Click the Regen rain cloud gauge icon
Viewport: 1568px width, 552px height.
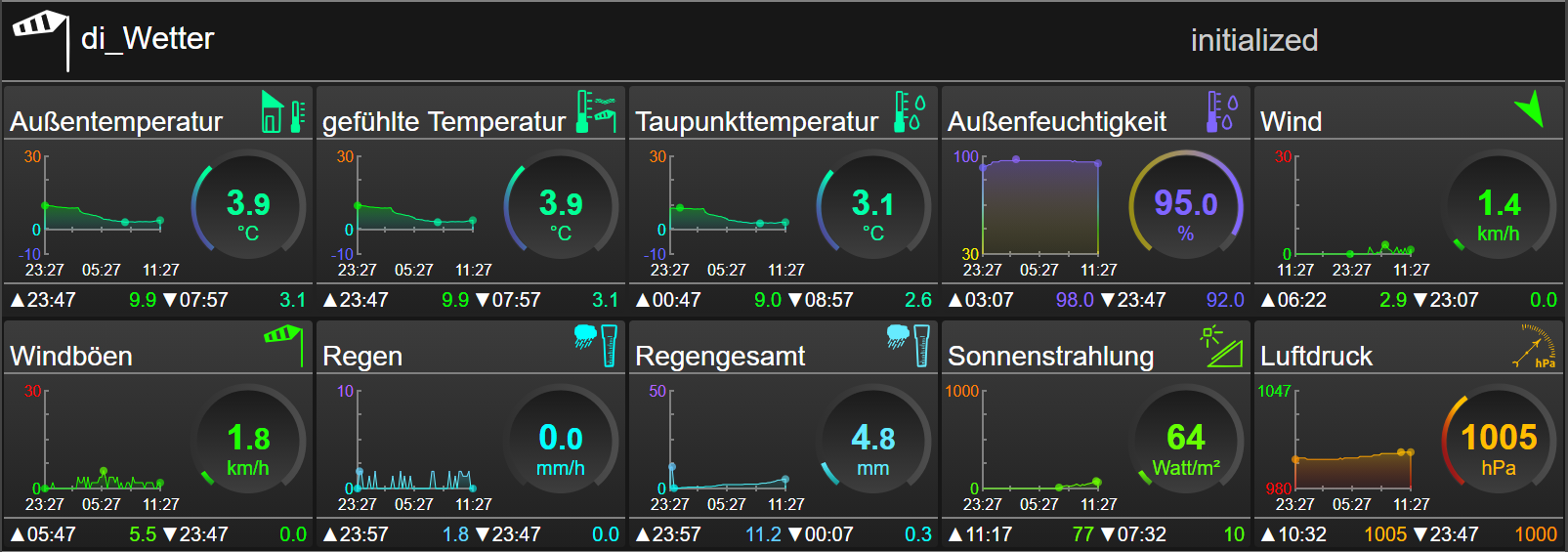[x=596, y=346]
